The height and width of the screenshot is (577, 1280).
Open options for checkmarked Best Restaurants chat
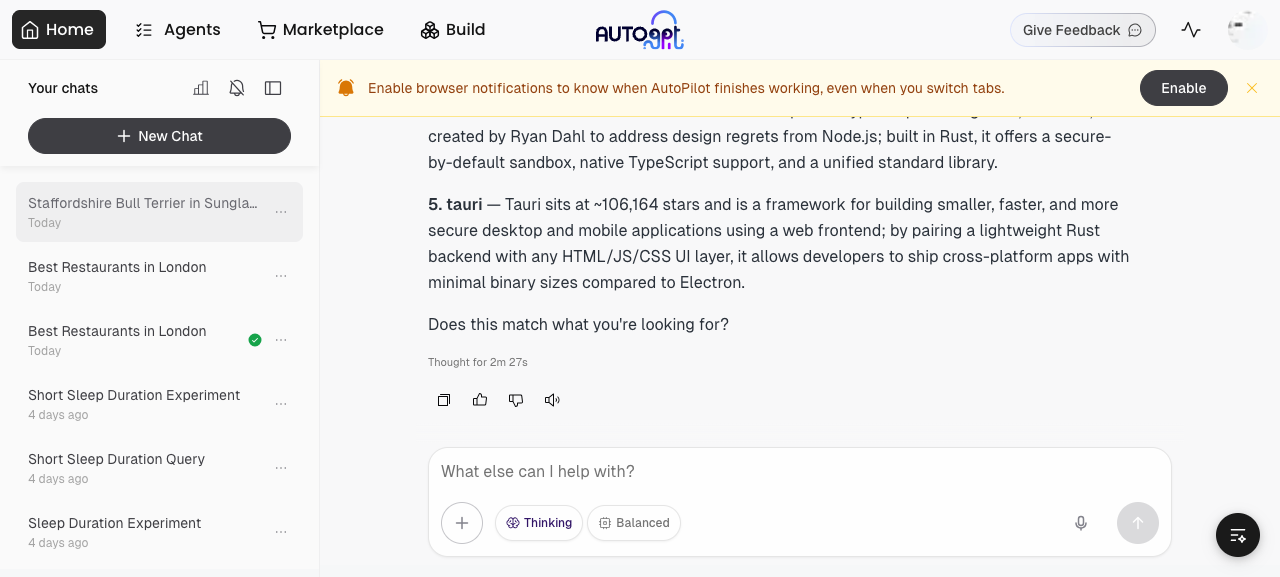(x=281, y=340)
